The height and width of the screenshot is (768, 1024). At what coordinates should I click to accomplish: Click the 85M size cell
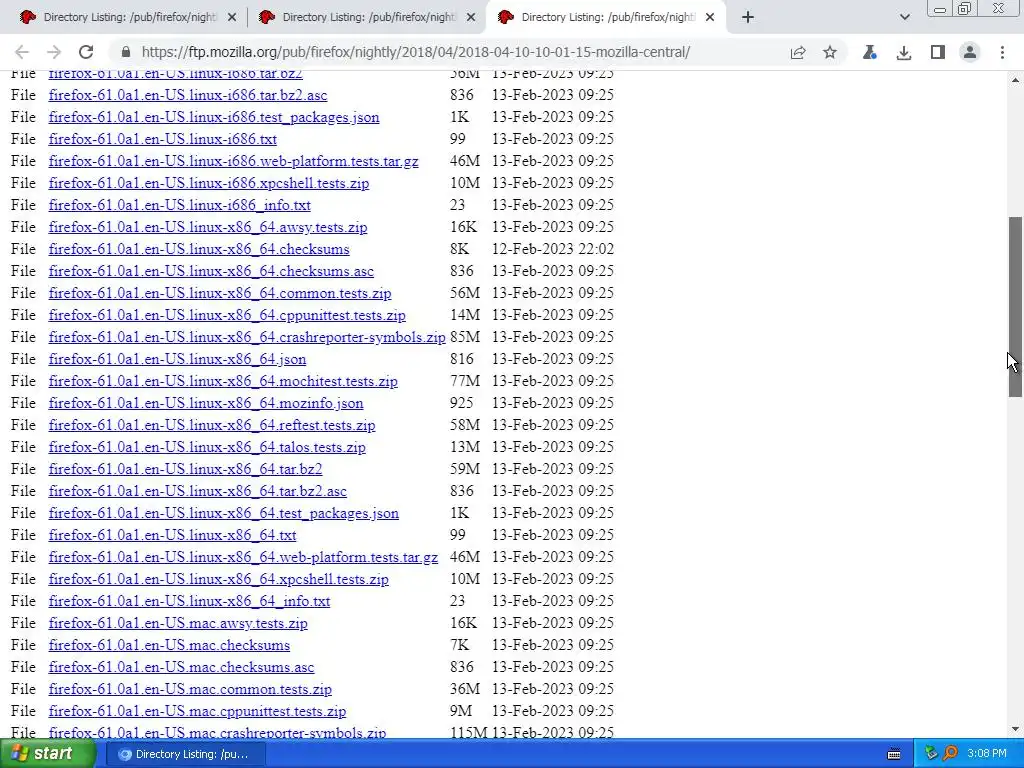(x=465, y=337)
